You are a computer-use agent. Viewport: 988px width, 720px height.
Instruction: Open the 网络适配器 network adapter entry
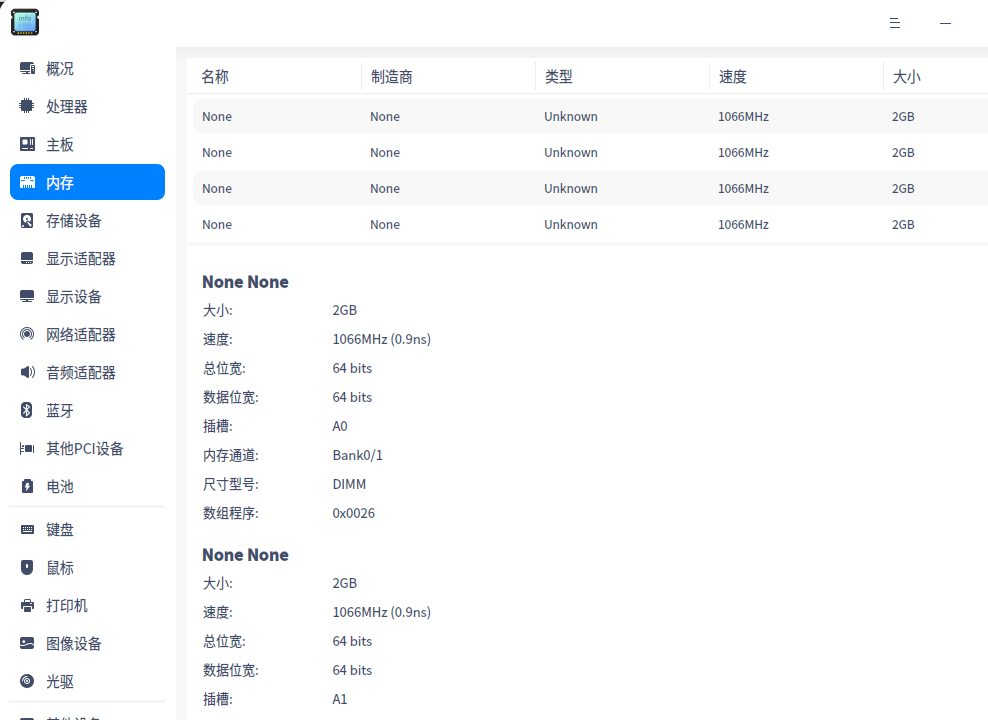(x=88, y=334)
